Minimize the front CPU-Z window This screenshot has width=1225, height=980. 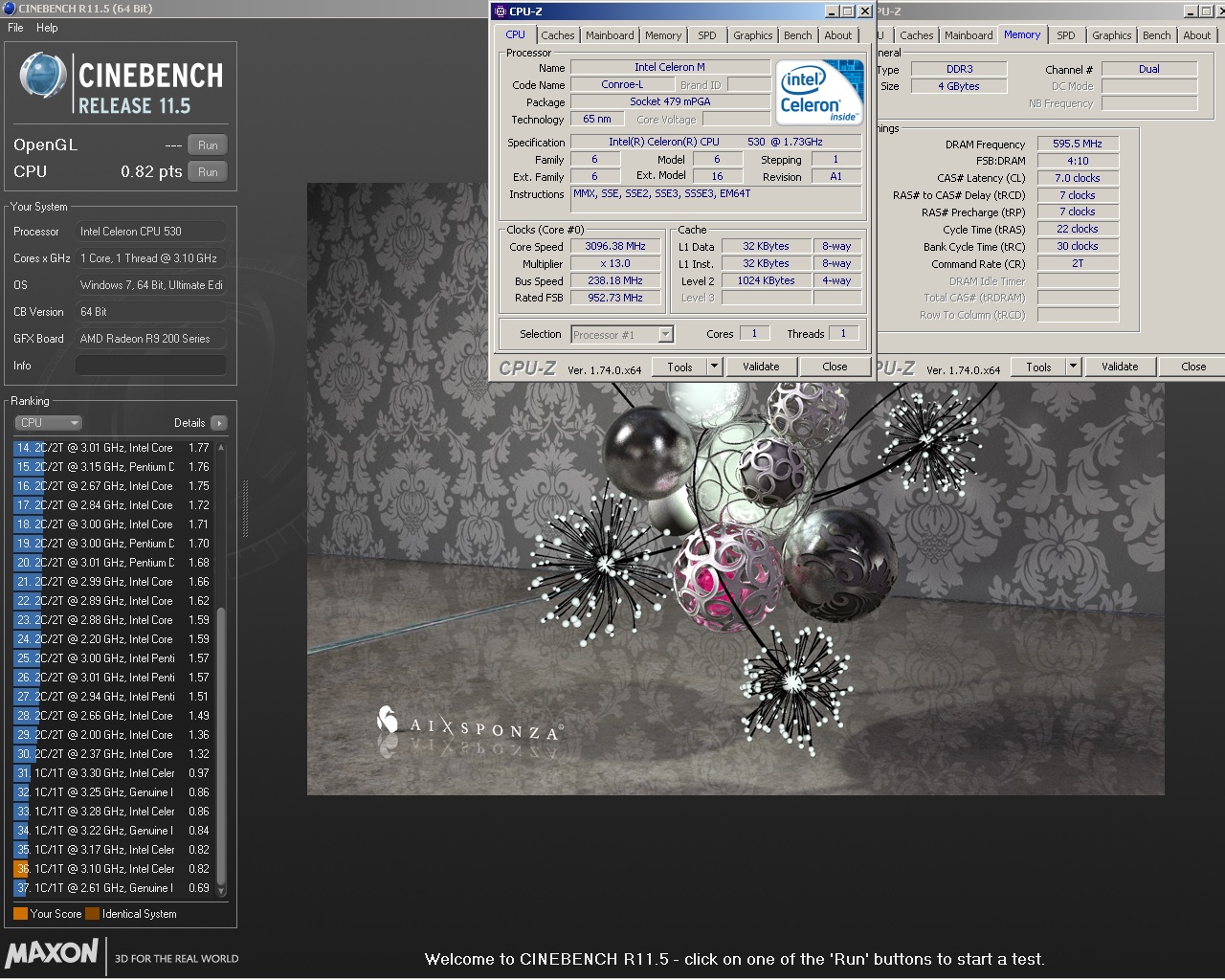point(832,11)
